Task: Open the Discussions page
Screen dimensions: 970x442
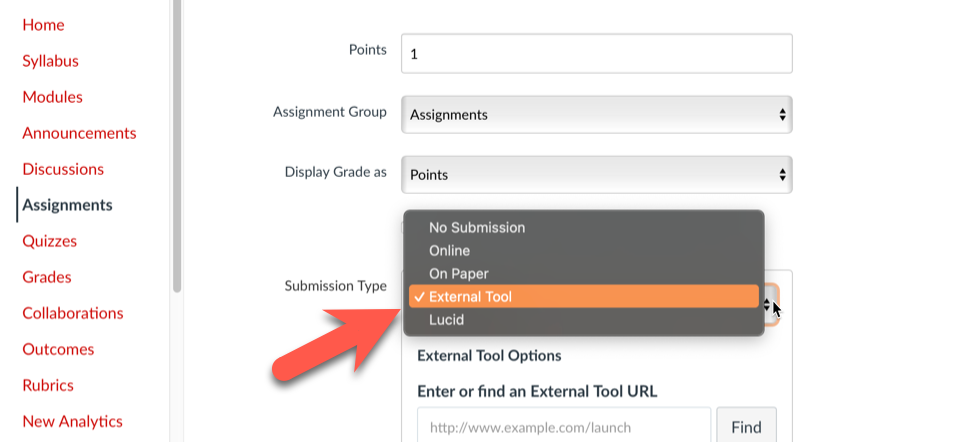Action: pos(63,169)
